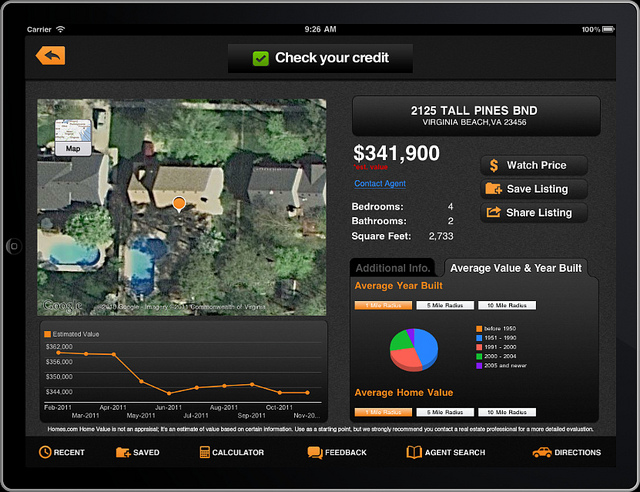
Task: Tap the Share Listing button
Action: pyautogui.click(x=534, y=213)
